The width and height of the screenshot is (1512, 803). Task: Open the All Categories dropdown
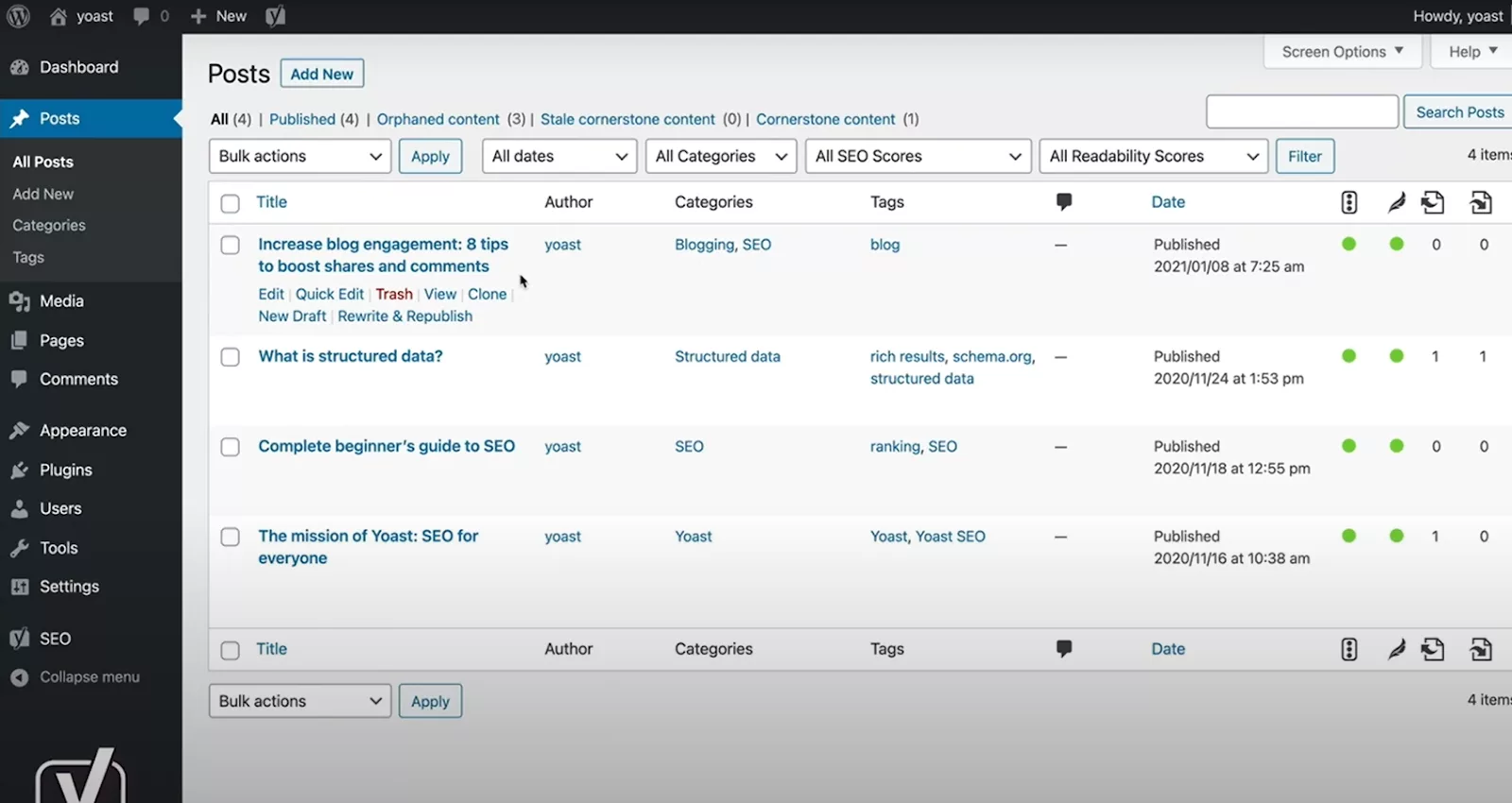tap(721, 156)
